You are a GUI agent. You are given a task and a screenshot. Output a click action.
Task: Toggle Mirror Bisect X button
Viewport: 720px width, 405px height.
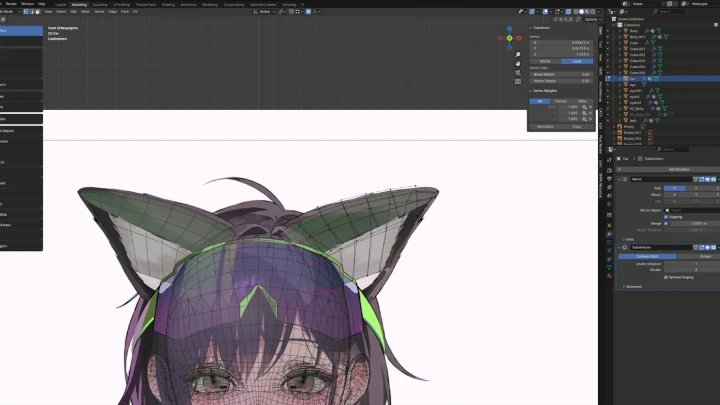tap(675, 195)
